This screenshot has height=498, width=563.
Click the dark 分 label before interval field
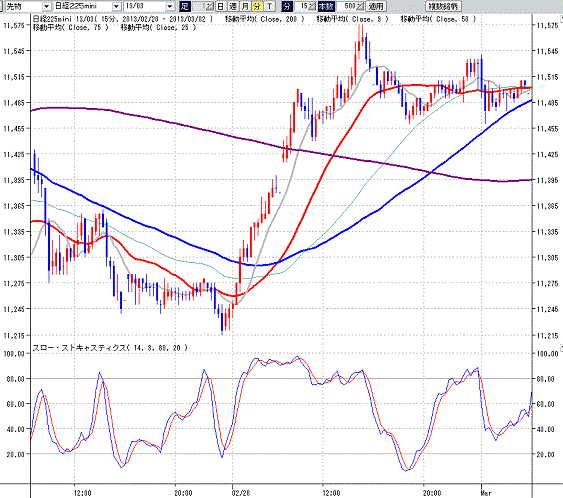pyautogui.click(x=287, y=6)
